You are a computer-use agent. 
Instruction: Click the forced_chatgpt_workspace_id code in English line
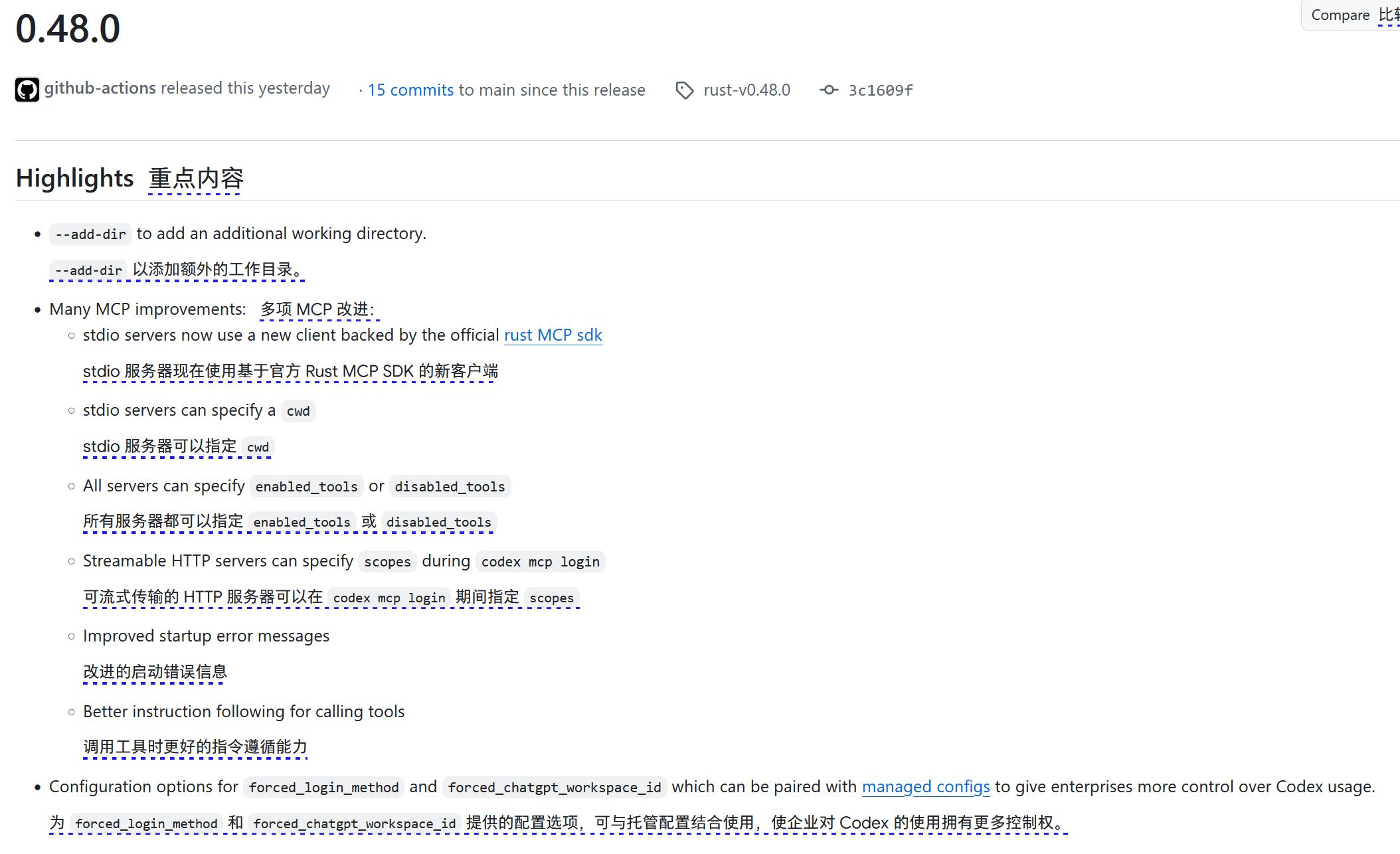(x=554, y=788)
